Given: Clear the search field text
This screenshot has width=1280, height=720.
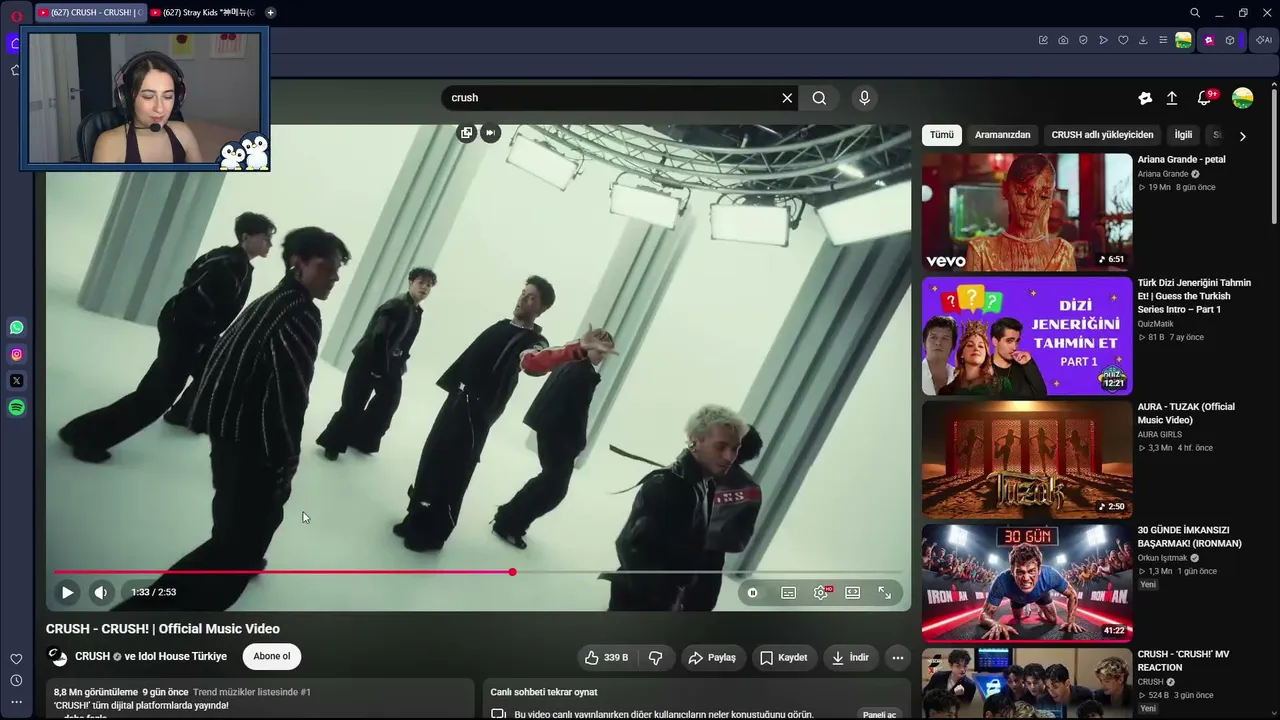Looking at the screenshot, I should (787, 98).
